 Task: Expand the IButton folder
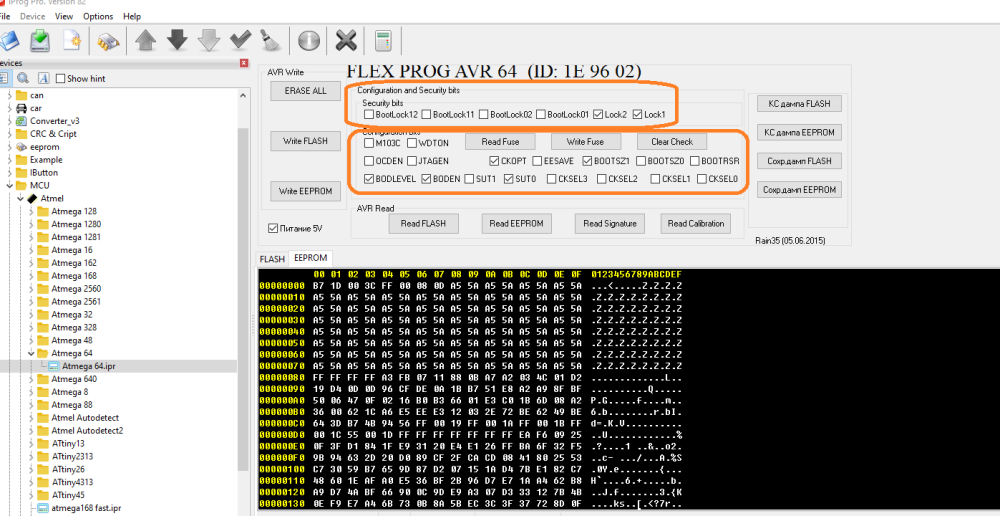9,172
